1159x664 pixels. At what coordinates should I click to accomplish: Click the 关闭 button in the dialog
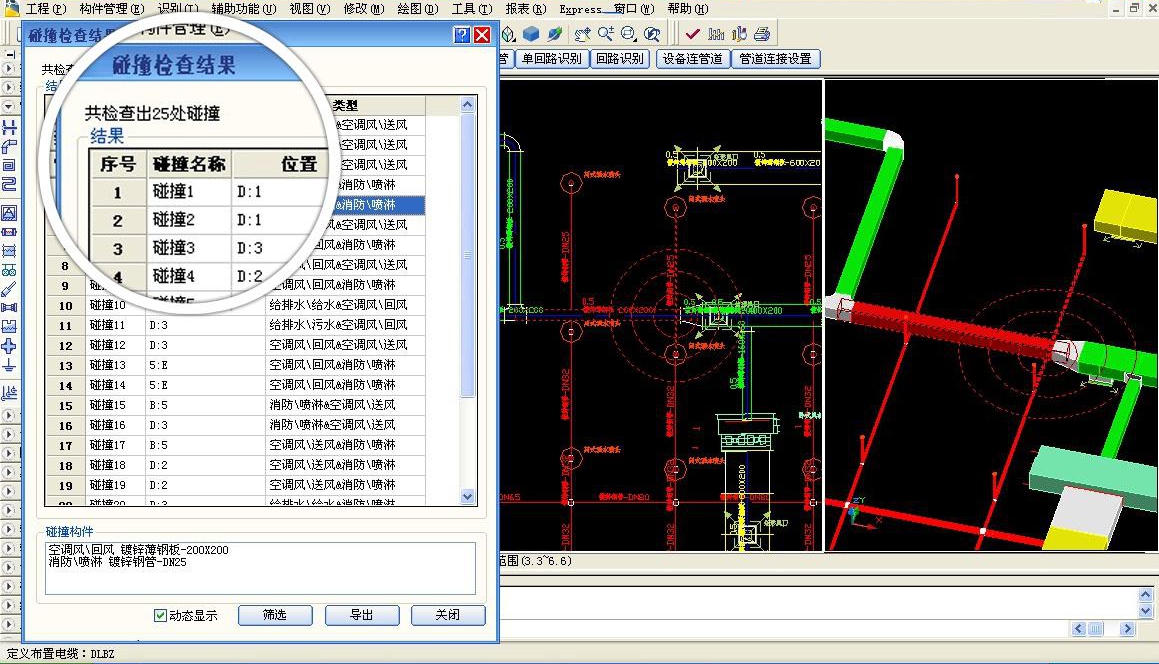coord(448,615)
